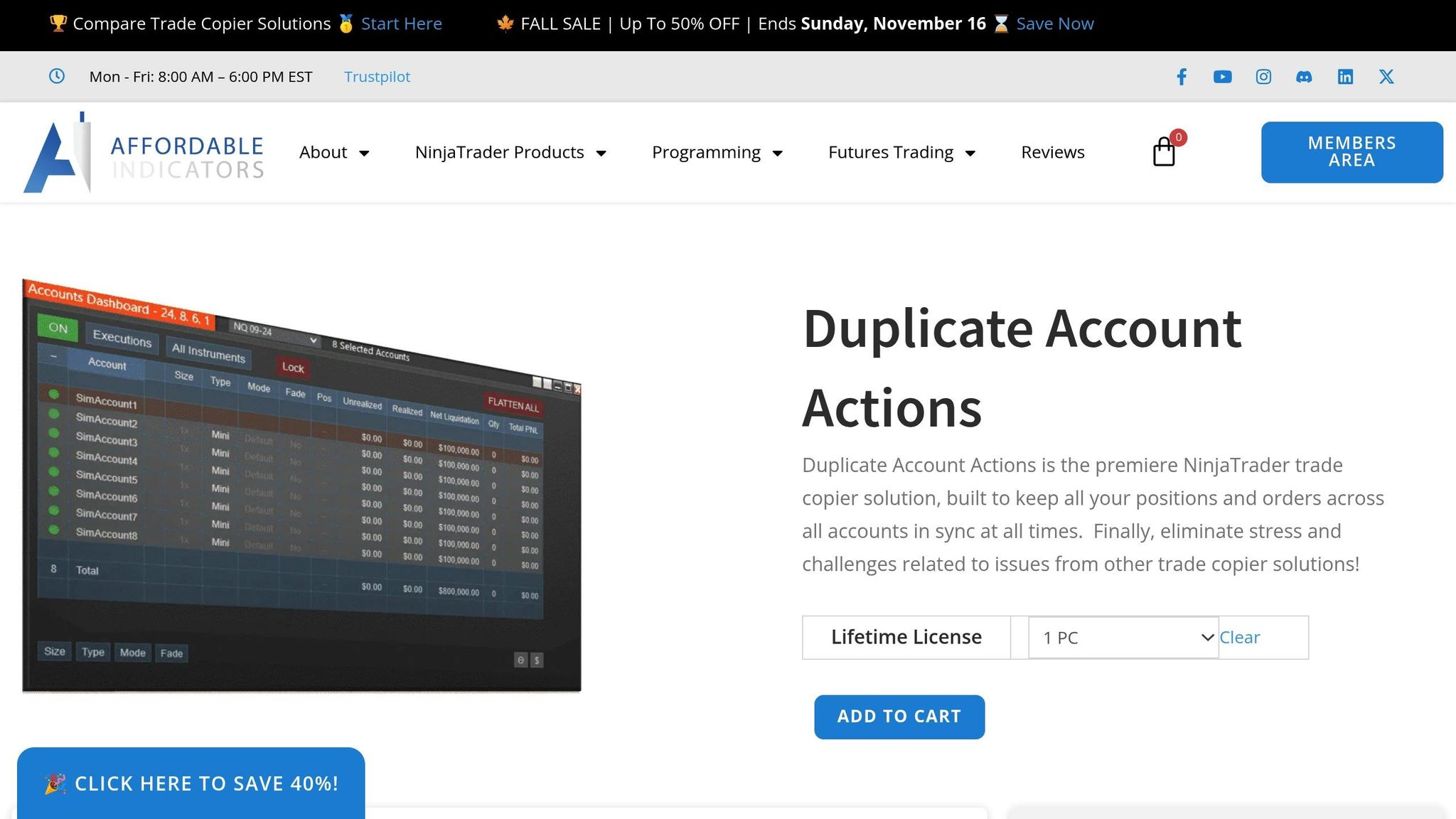This screenshot has height=819, width=1456.
Task: Expand the About menu dropdown
Action: coord(334,152)
